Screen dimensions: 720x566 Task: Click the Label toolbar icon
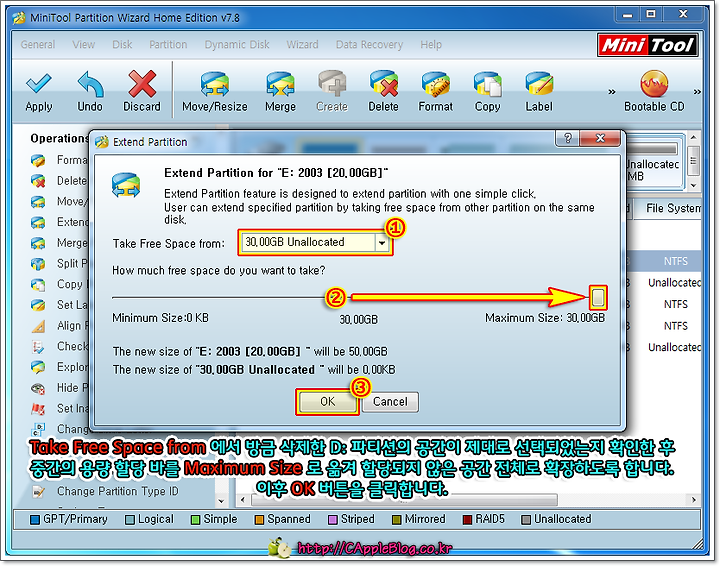click(539, 84)
